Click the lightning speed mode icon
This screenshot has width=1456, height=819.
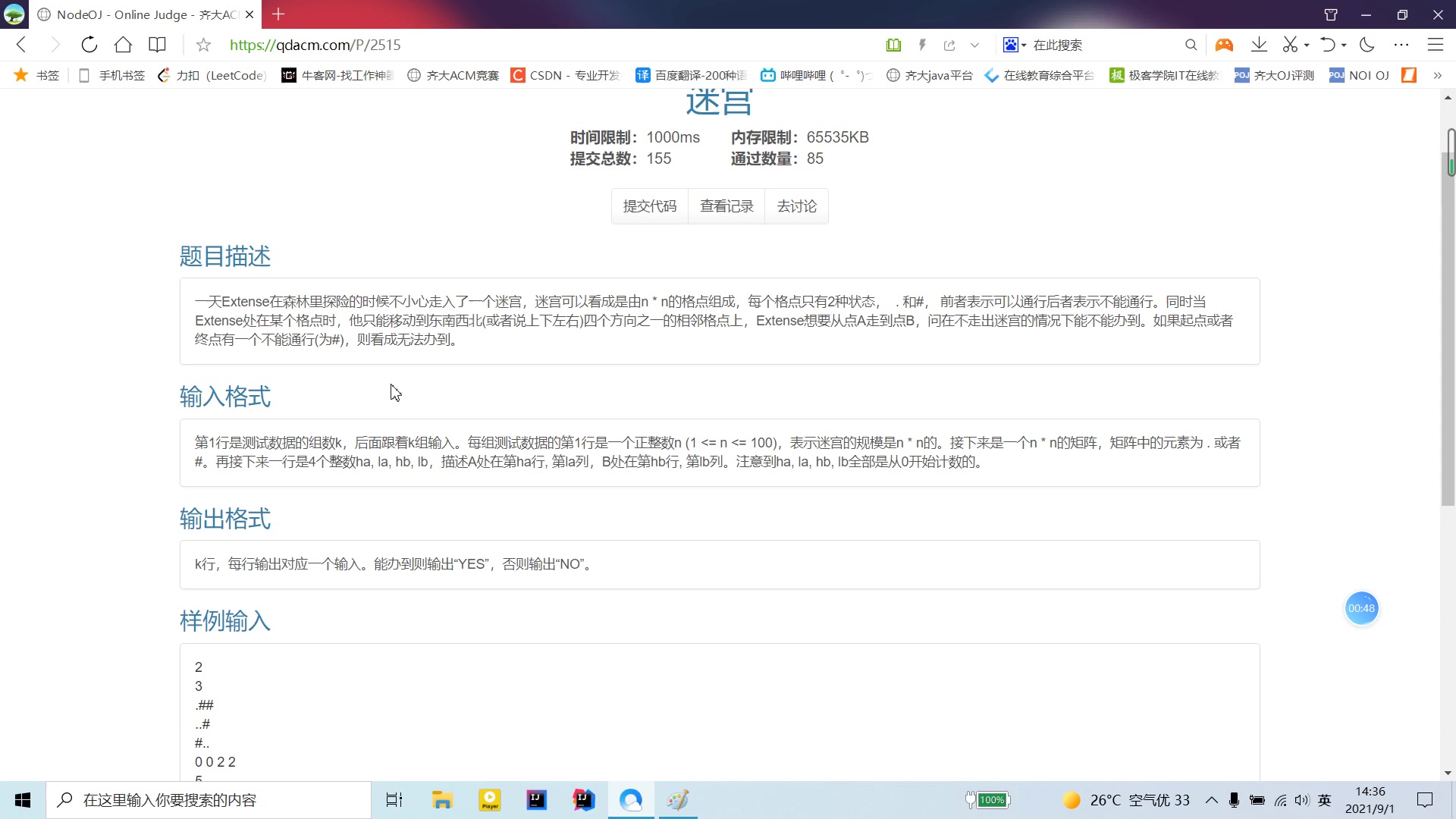point(922,45)
